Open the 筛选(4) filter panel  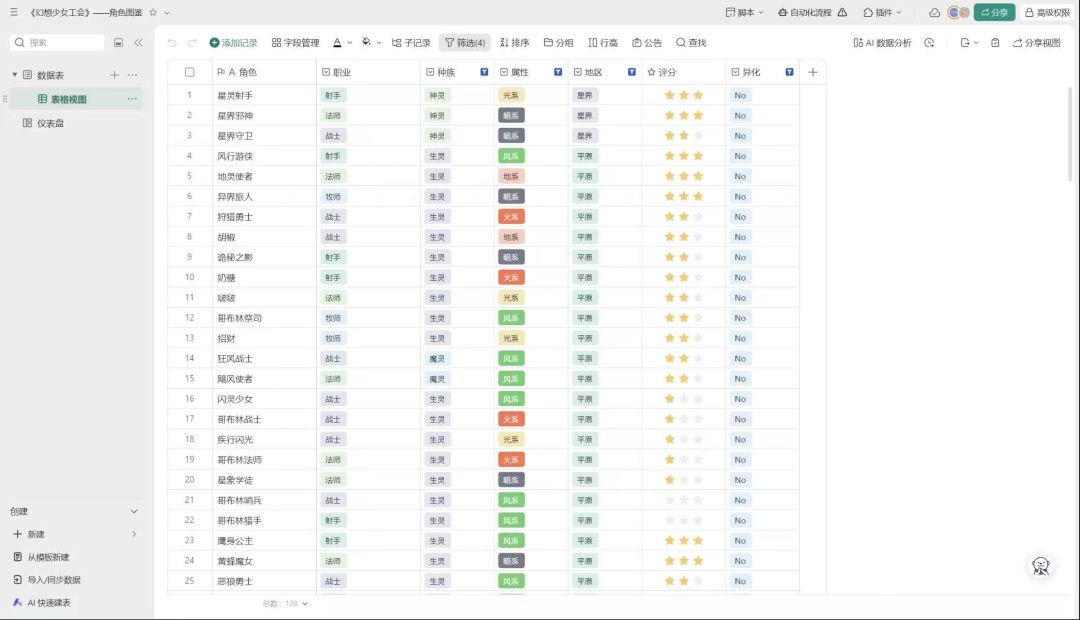click(465, 43)
